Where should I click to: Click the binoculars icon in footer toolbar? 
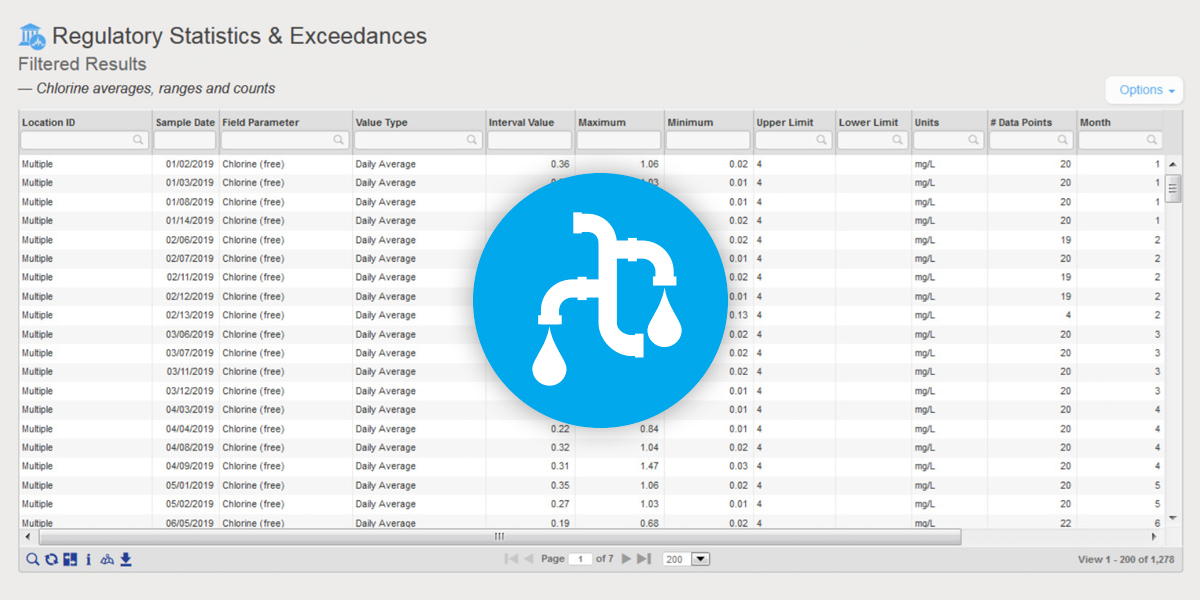(107, 559)
